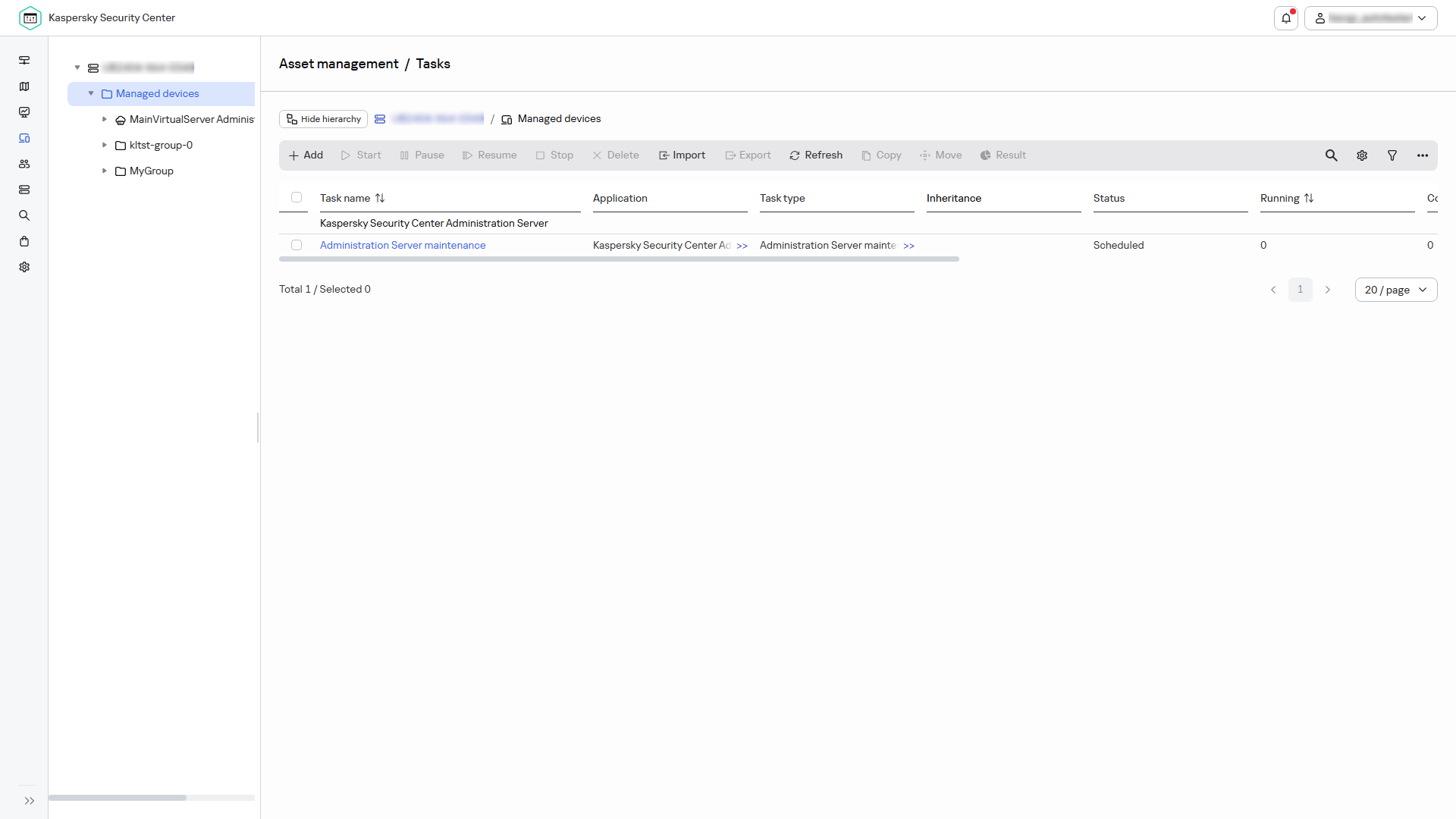1456x819 pixels.
Task: Expand the MyGroup folder arrow
Action: pyautogui.click(x=105, y=171)
